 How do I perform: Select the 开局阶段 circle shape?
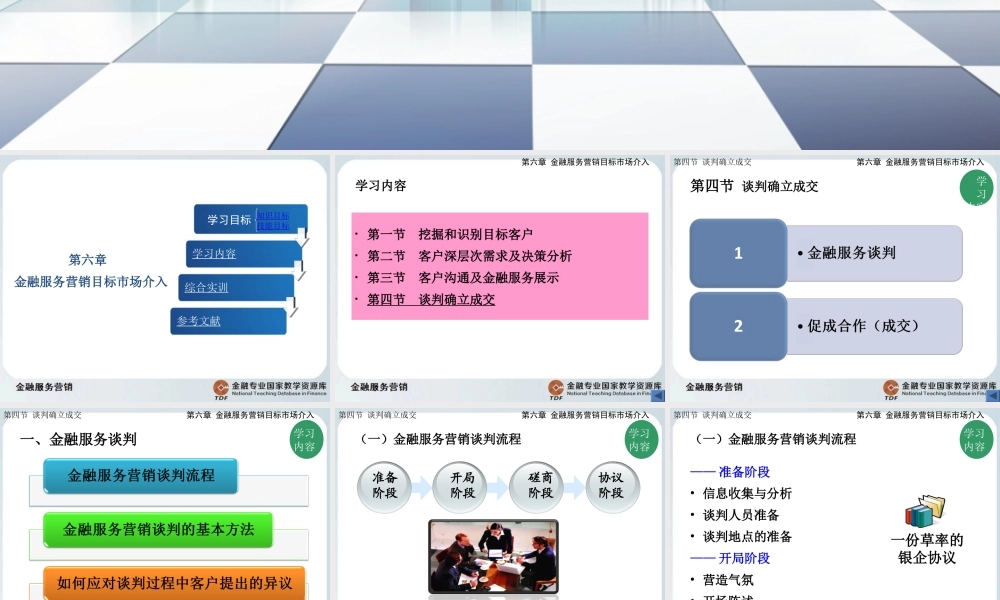[x=460, y=488]
